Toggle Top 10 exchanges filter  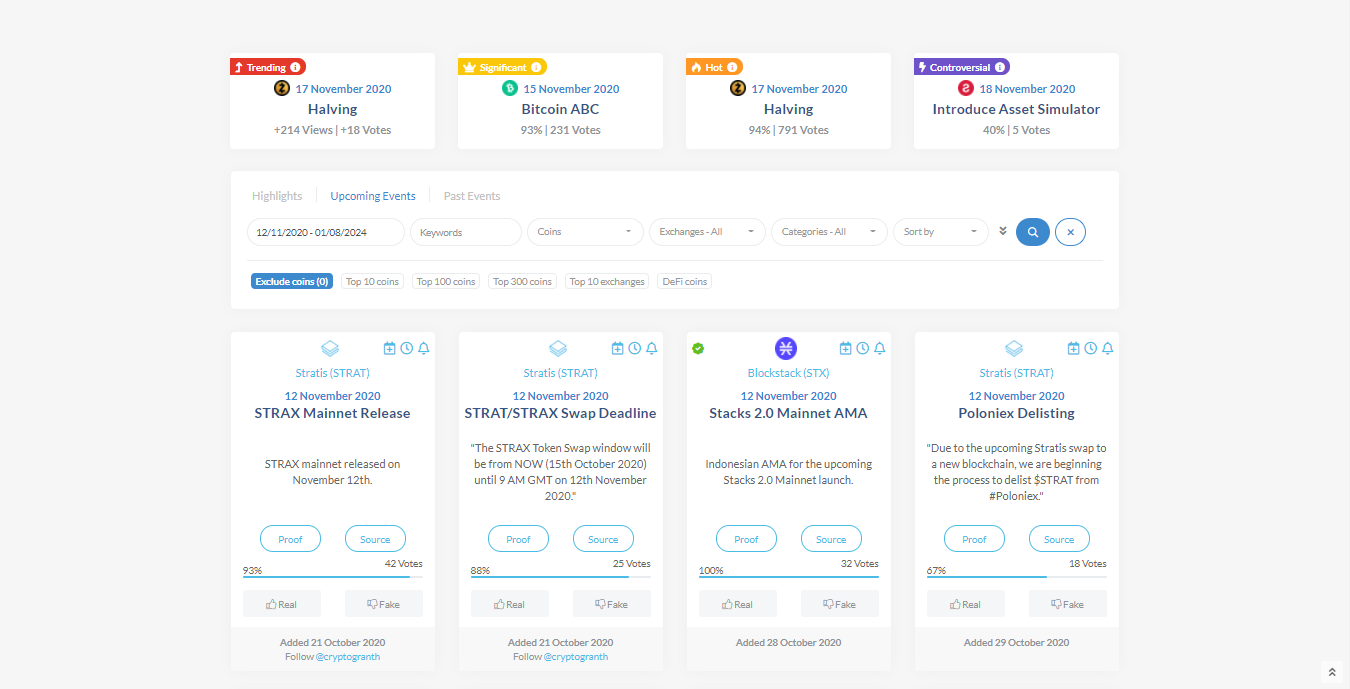(607, 281)
